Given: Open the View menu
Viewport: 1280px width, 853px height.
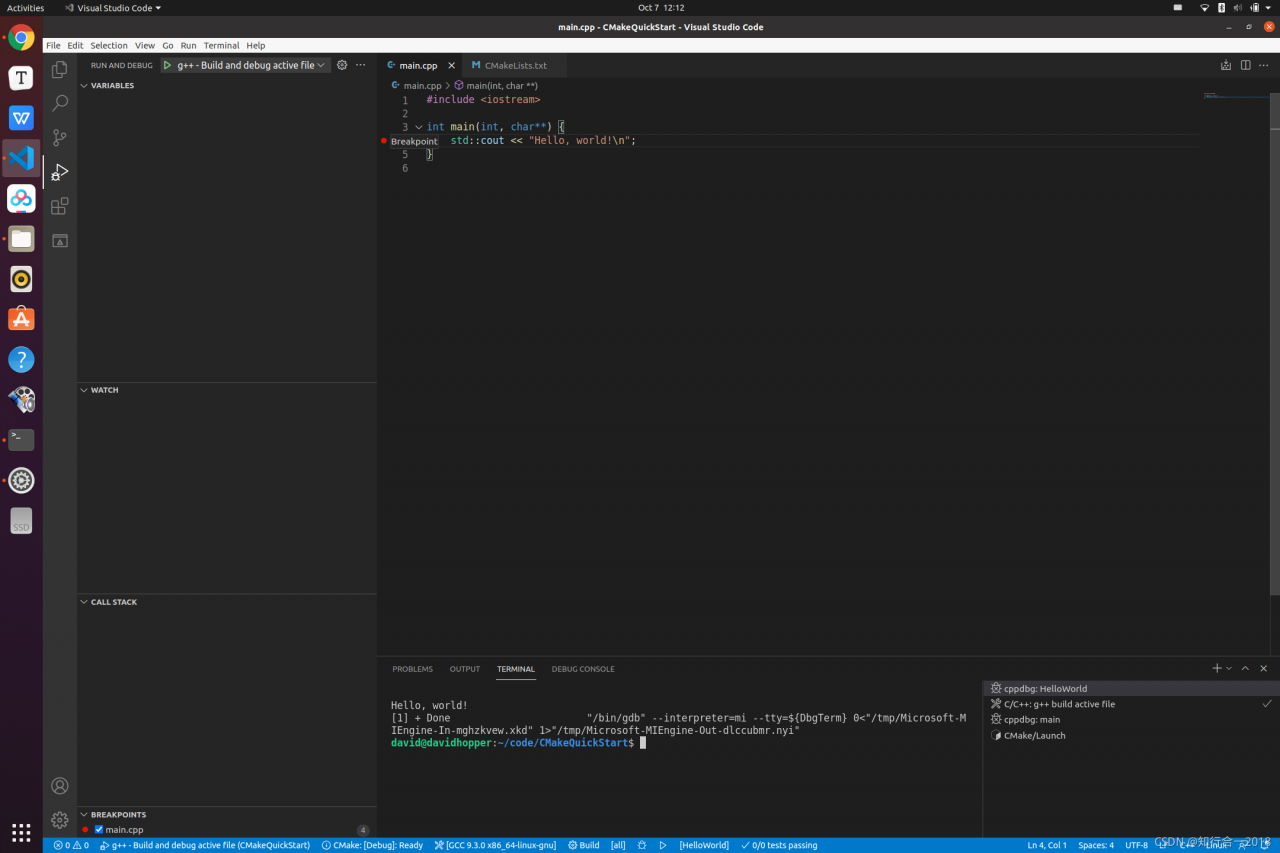Looking at the screenshot, I should point(145,45).
